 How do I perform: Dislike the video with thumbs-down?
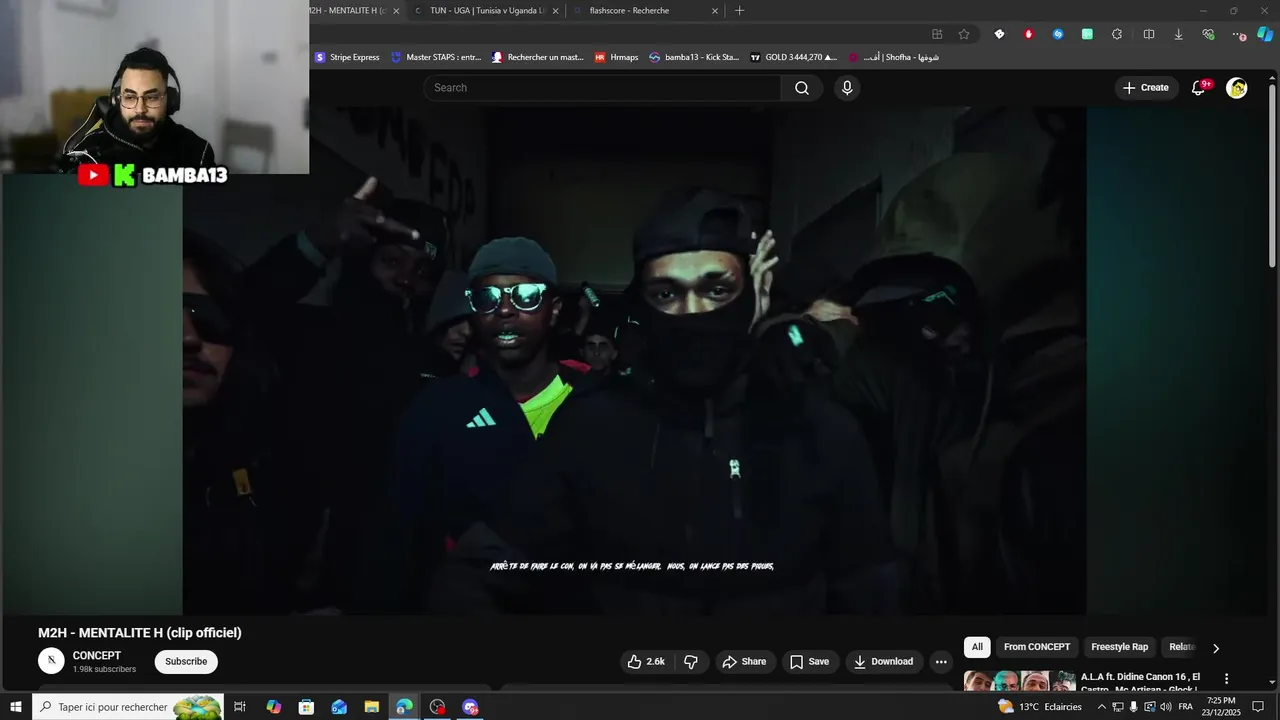[x=690, y=662]
